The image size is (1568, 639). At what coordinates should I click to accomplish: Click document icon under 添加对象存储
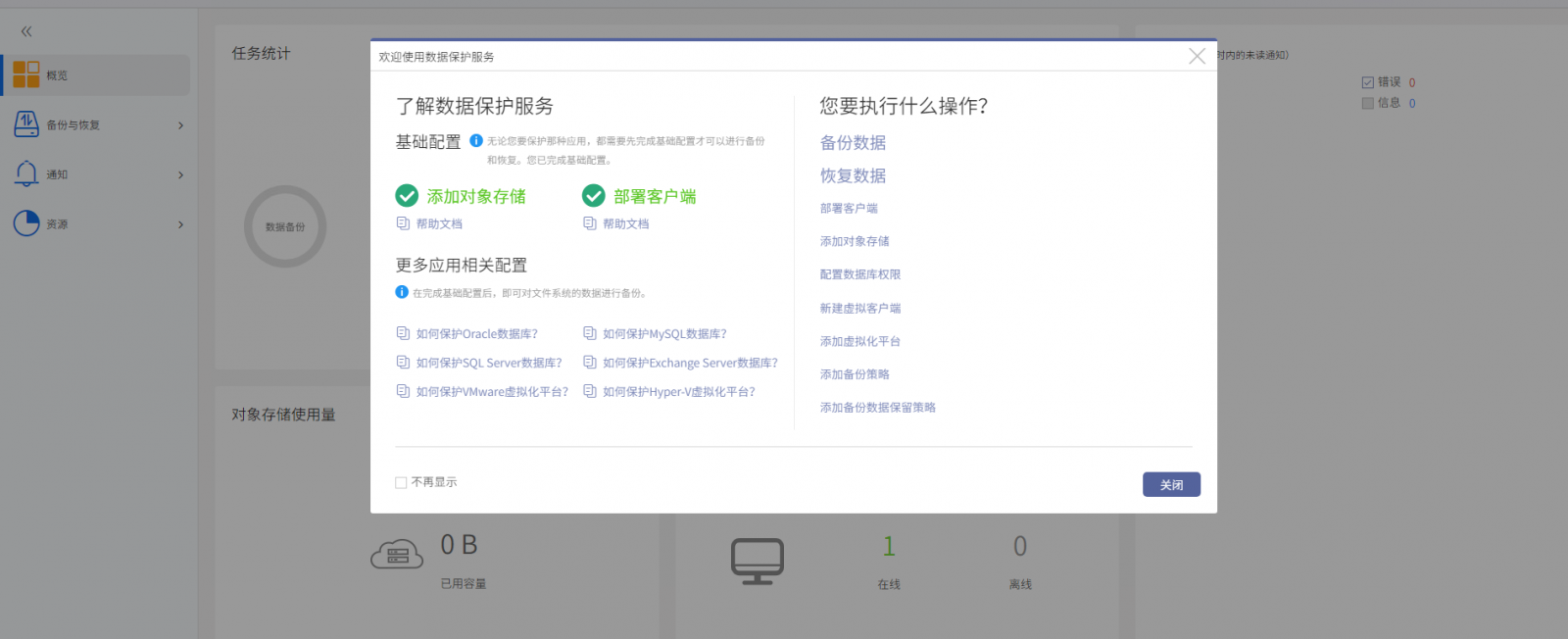pyautogui.click(x=403, y=223)
